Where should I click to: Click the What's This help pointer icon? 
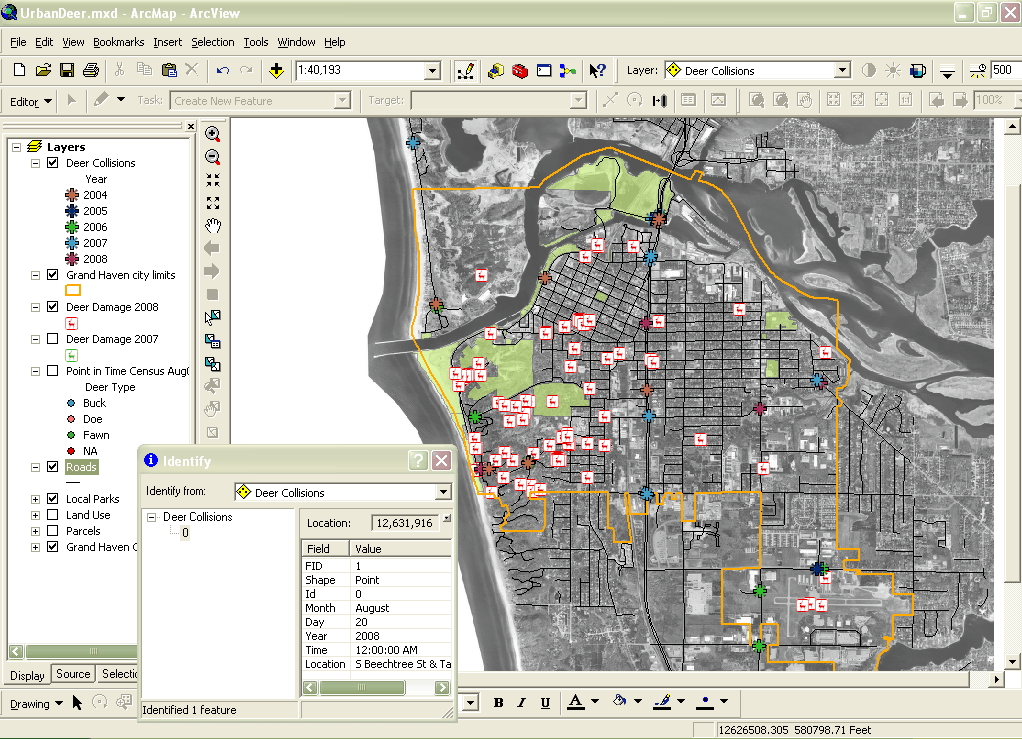pos(597,70)
